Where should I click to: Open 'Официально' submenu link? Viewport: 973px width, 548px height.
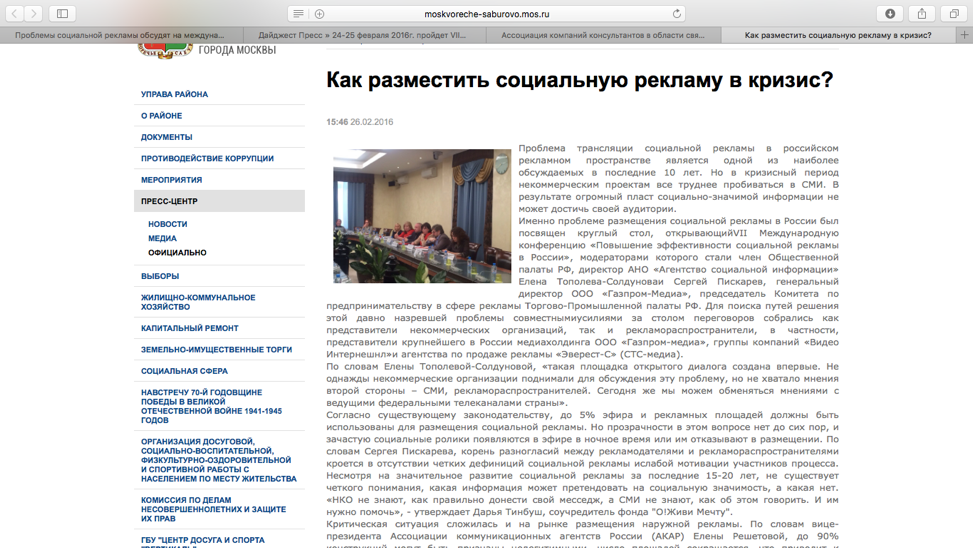[x=177, y=253]
